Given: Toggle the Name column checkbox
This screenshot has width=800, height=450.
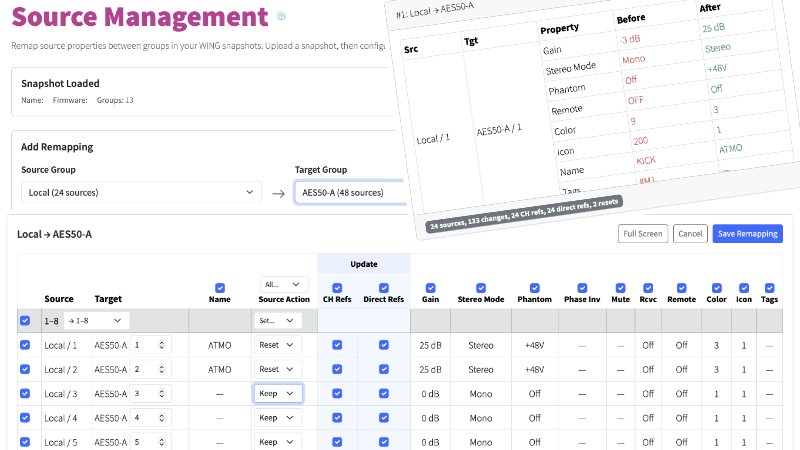Looking at the screenshot, I should (x=220, y=288).
